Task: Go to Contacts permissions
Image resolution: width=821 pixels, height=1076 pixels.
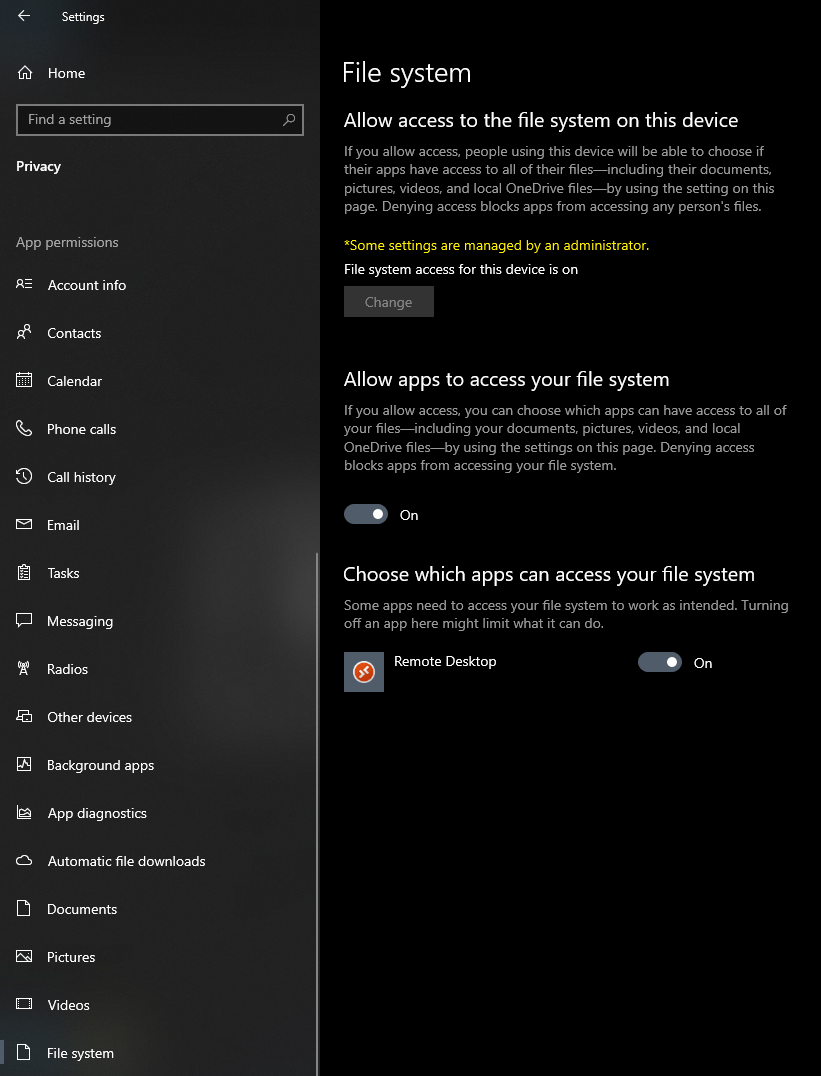Action: pyautogui.click(x=158, y=333)
